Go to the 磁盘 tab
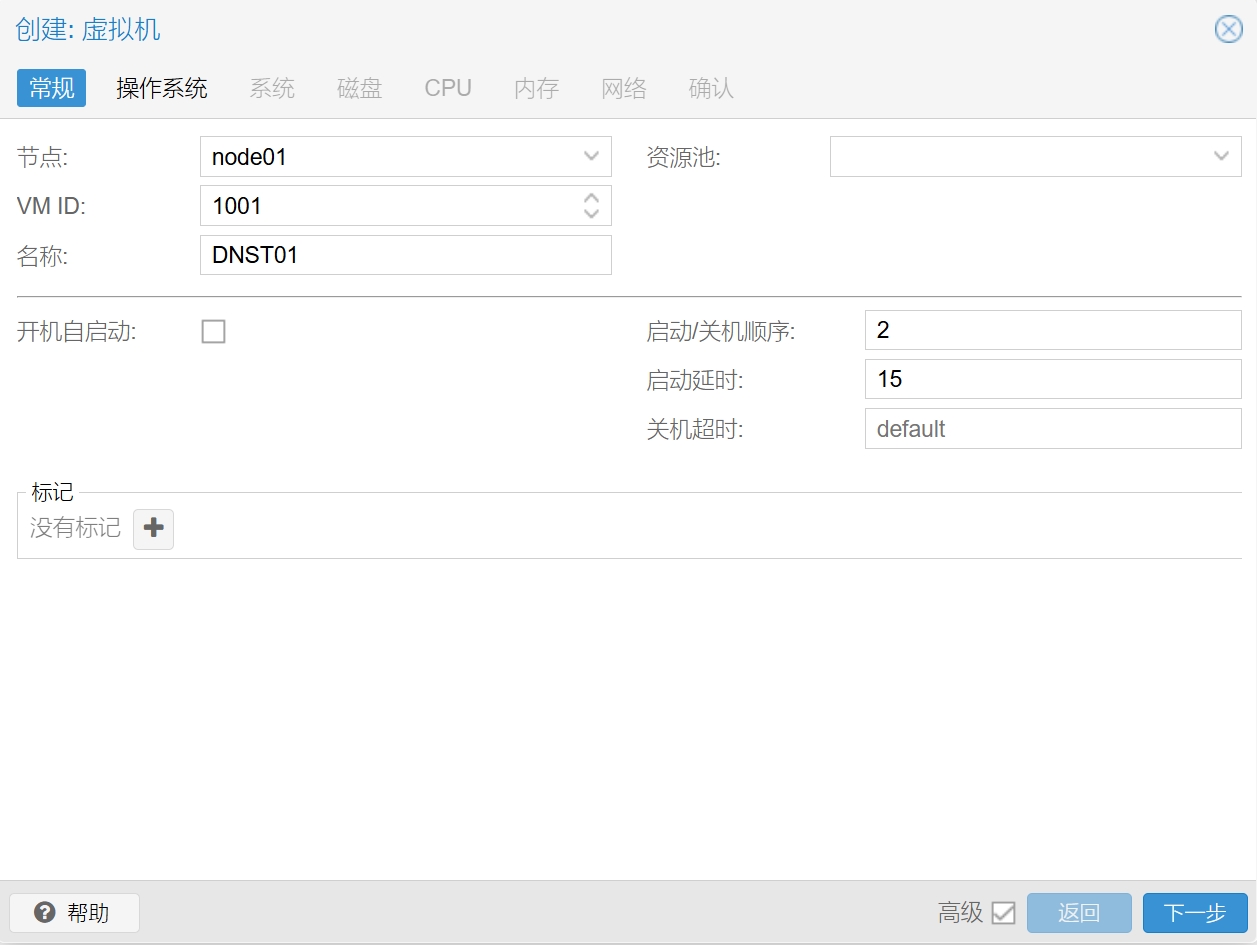 click(360, 88)
